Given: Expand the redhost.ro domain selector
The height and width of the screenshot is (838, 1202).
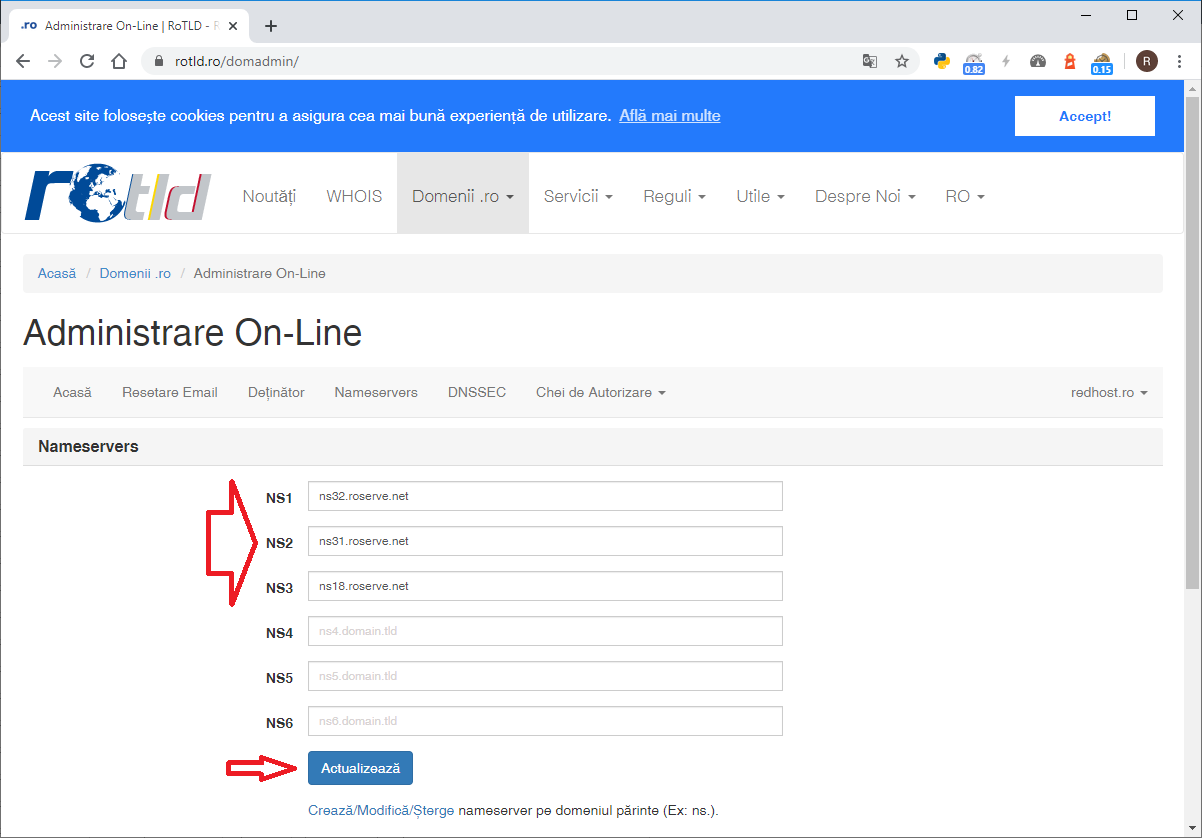Looking at the screenshot, I should click(x=1108, y=392).
